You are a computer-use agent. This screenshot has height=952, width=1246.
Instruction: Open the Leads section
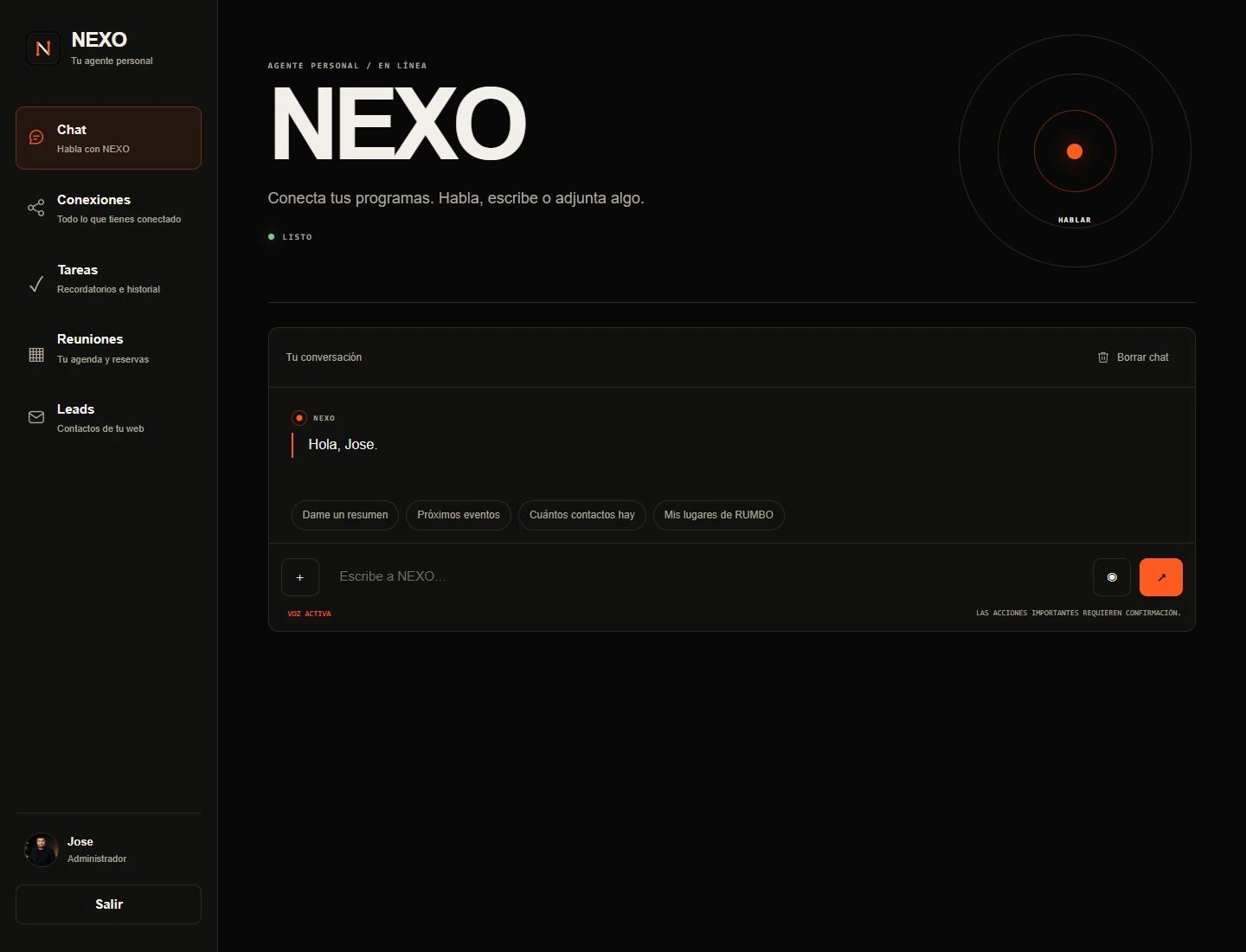coord(108,418)
